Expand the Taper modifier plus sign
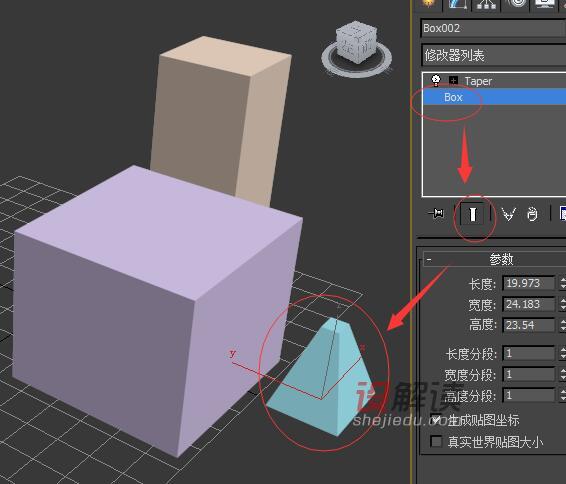The width and height of the screenshot is (566, 484). click(x=453, y=80)
